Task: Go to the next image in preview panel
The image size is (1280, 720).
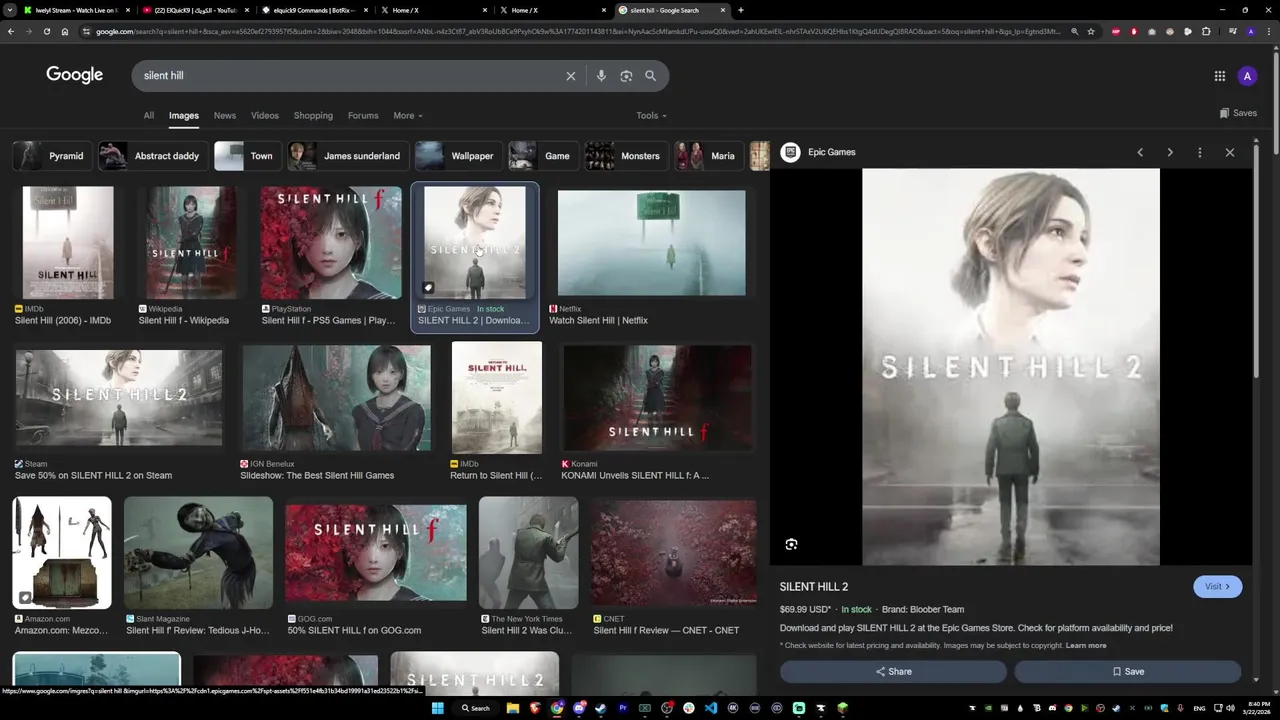Action: click(x=1170, y=152)
